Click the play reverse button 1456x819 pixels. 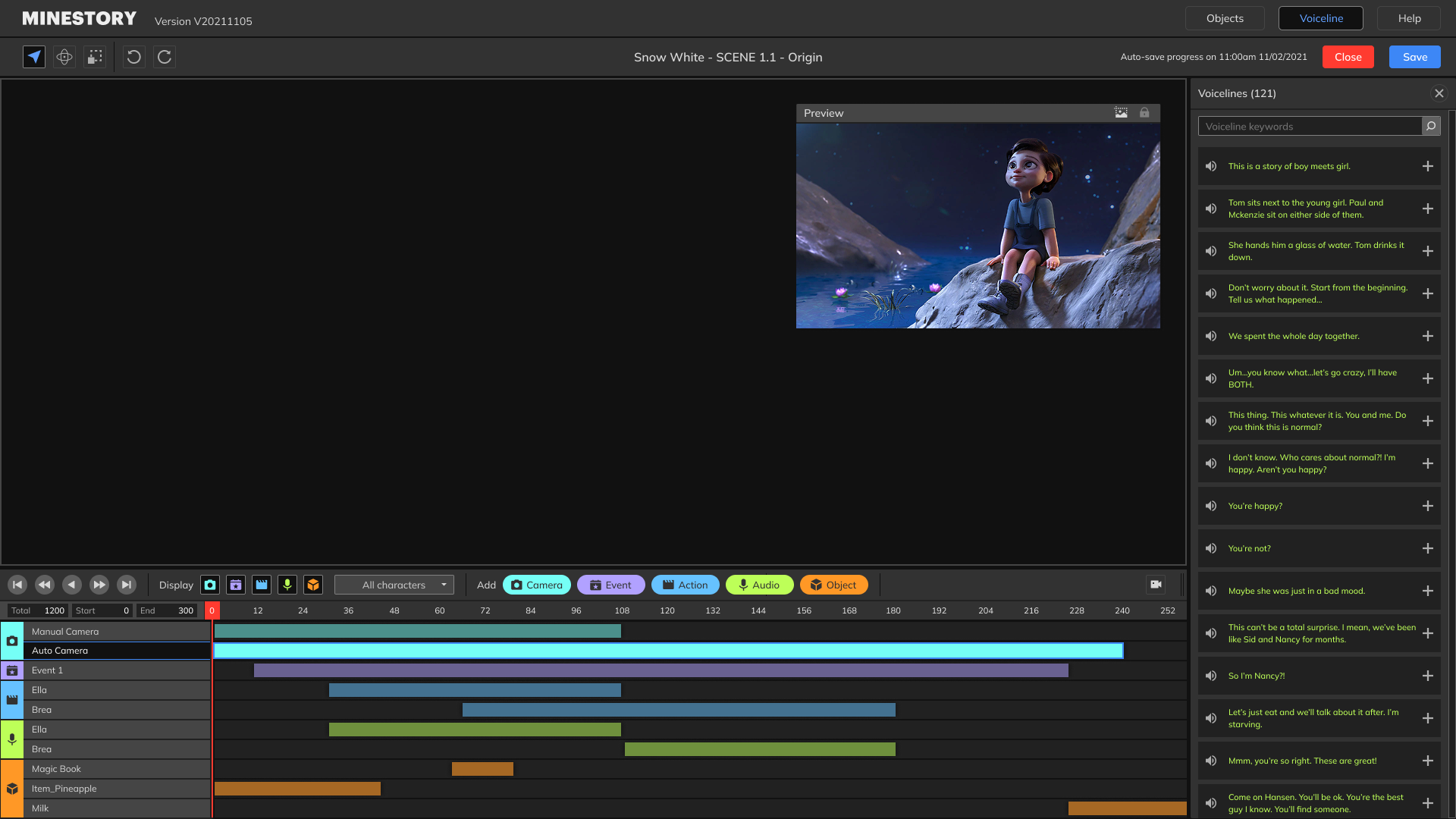(72, 585)
